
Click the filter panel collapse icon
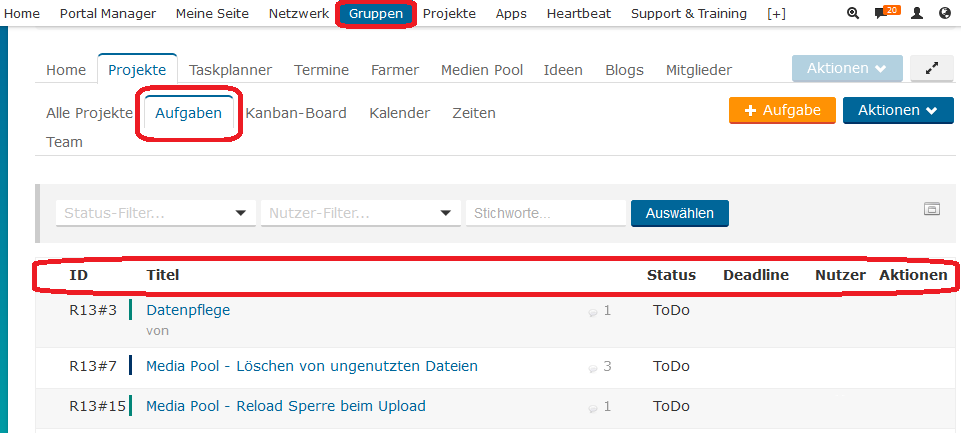pyautogui.click(x=932, y=209)
